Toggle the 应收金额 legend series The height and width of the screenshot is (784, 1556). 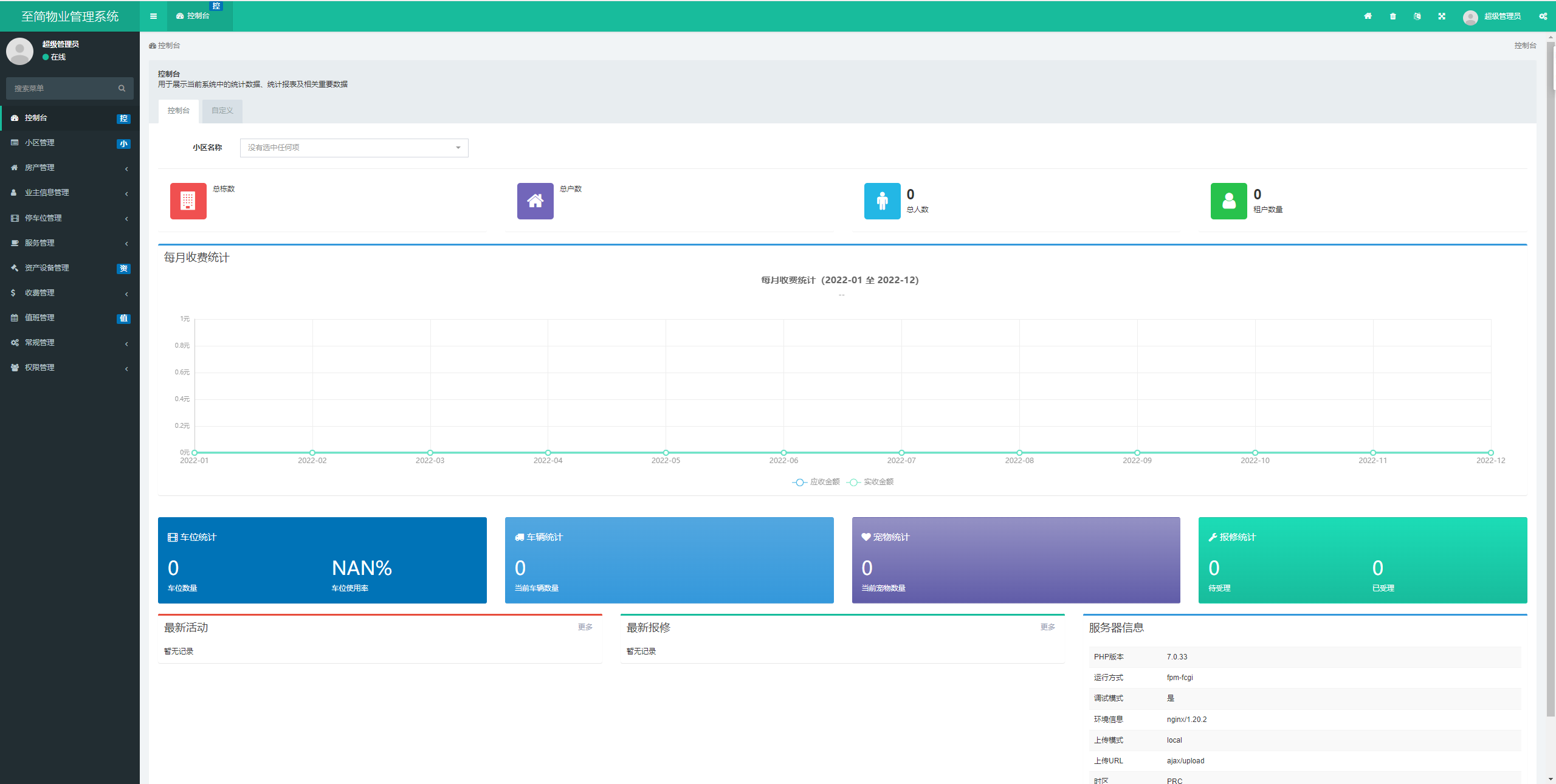click(816, 482)
